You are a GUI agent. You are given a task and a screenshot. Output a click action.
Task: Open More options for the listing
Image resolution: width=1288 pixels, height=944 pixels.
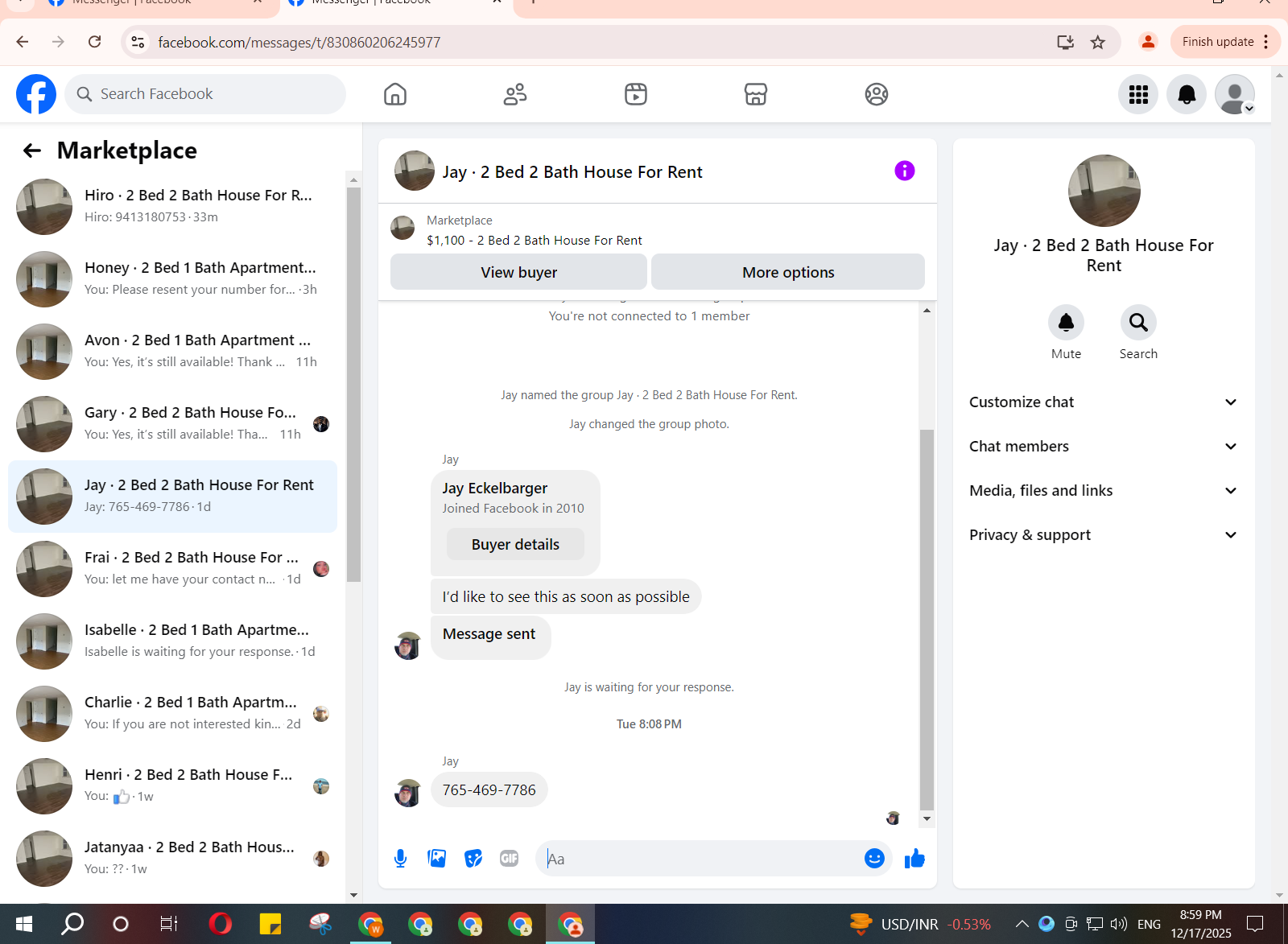[788, 272]
